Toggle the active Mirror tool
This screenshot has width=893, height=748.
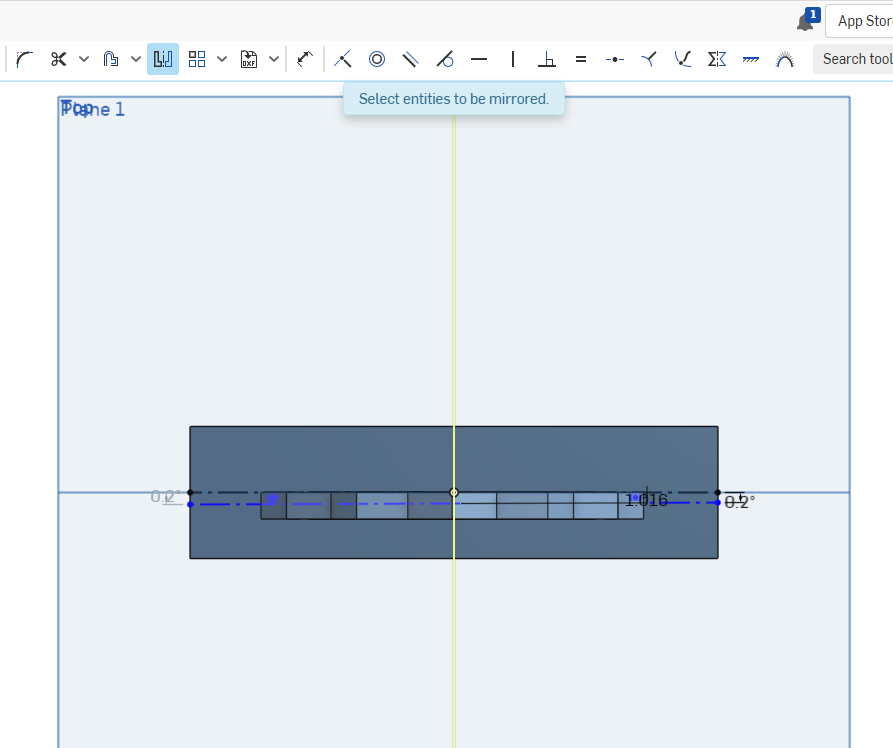pyautogui.click(x=163, y=59)
